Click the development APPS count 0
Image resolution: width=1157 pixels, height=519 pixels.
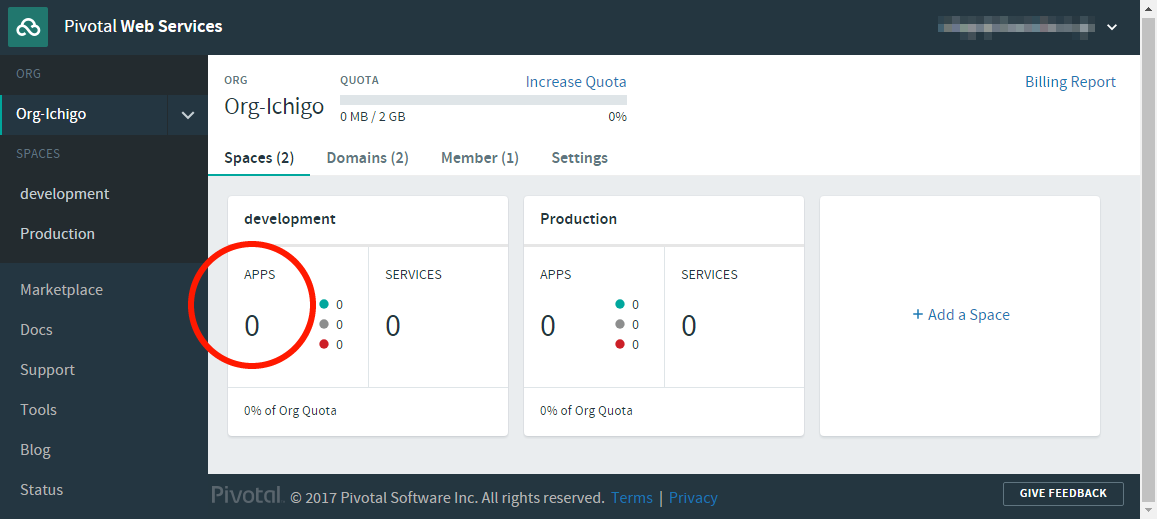252,326
